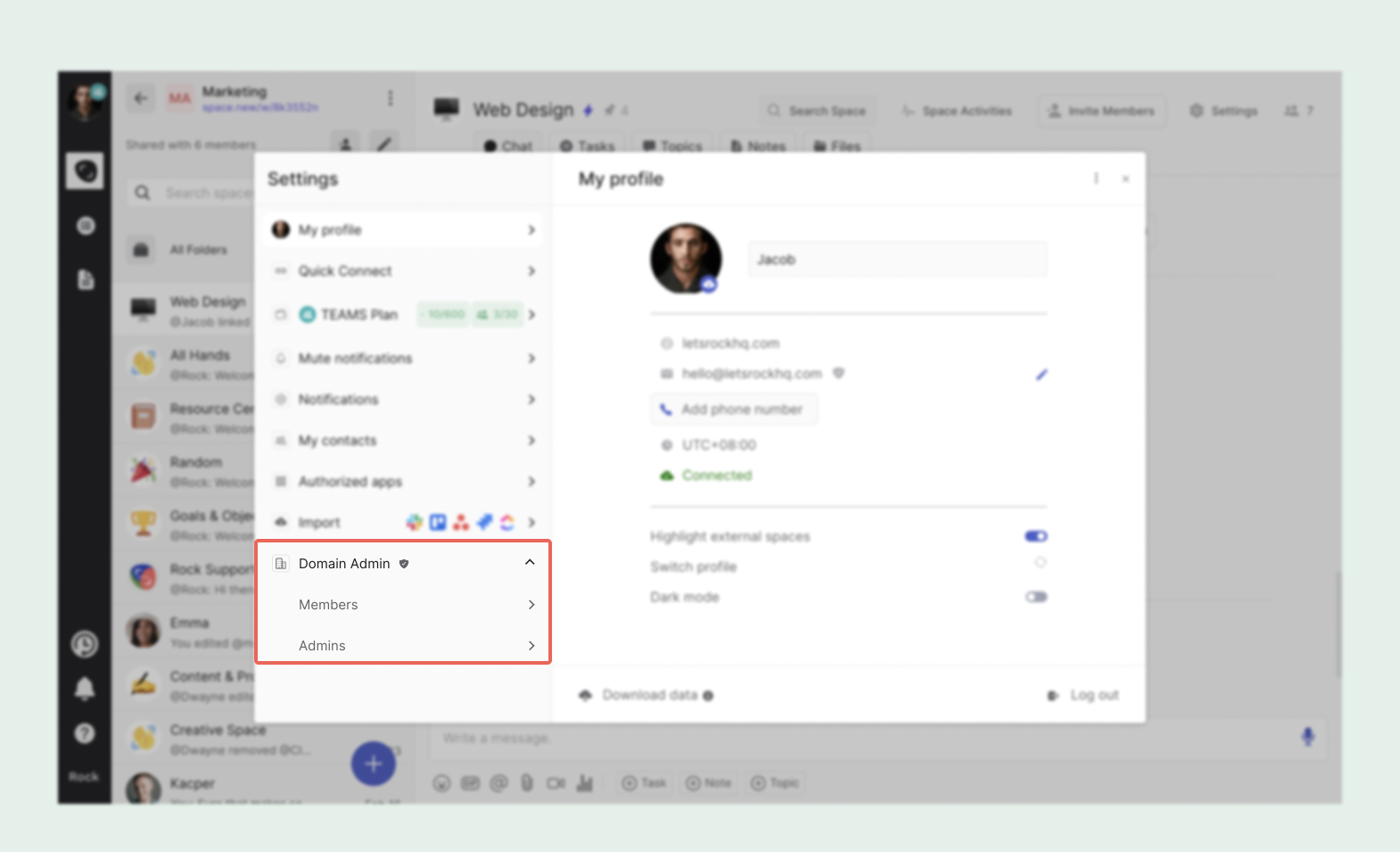This screenshot has height=852, width=1400.
Task: Open the help question mark icon
Action: click(85, 733)
